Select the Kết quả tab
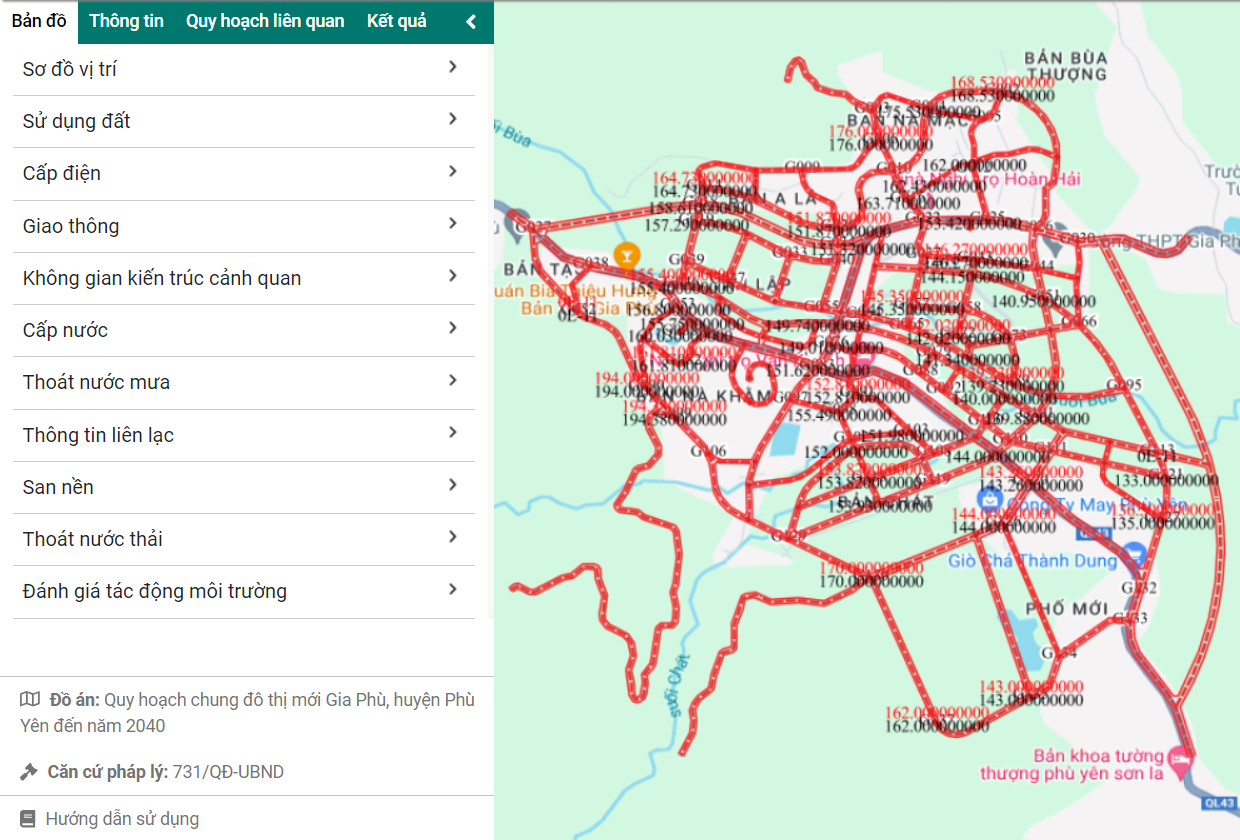 [x=396, y=21]
